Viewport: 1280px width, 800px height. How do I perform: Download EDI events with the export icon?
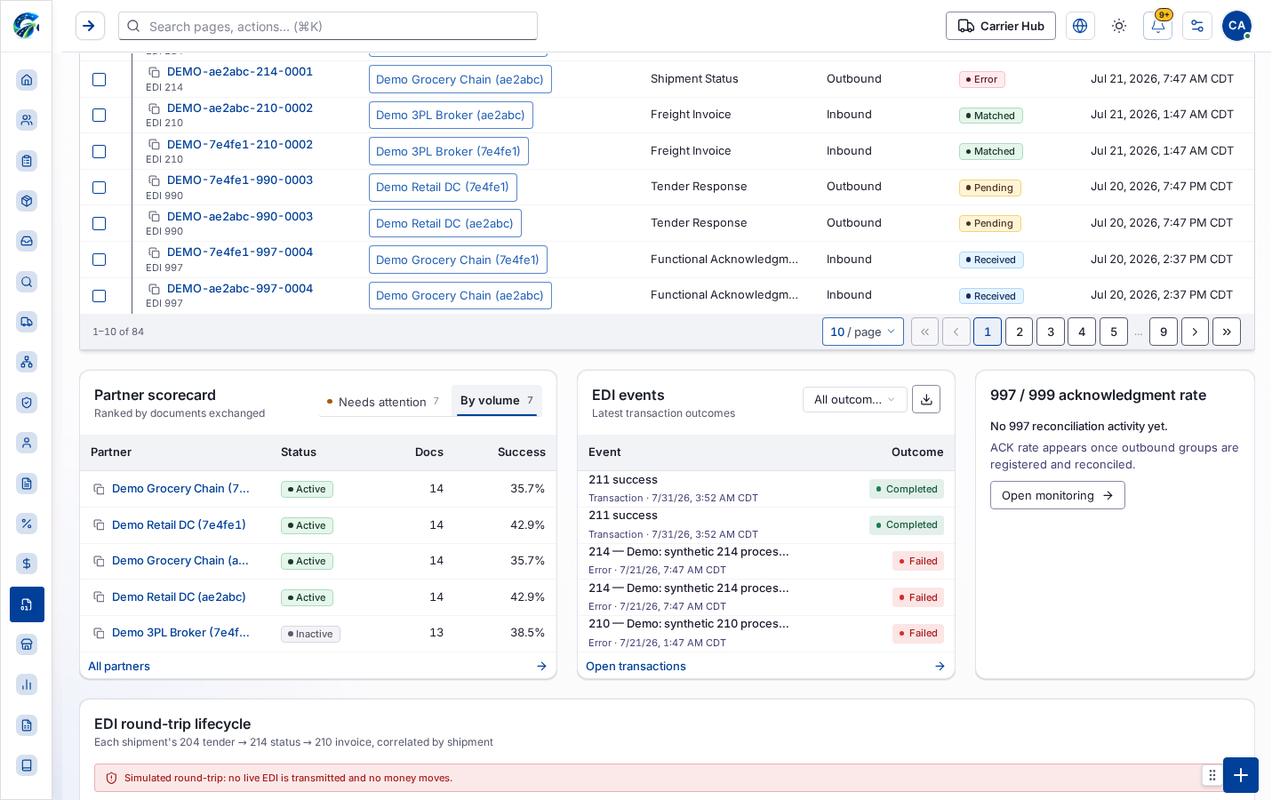(926, 399)
